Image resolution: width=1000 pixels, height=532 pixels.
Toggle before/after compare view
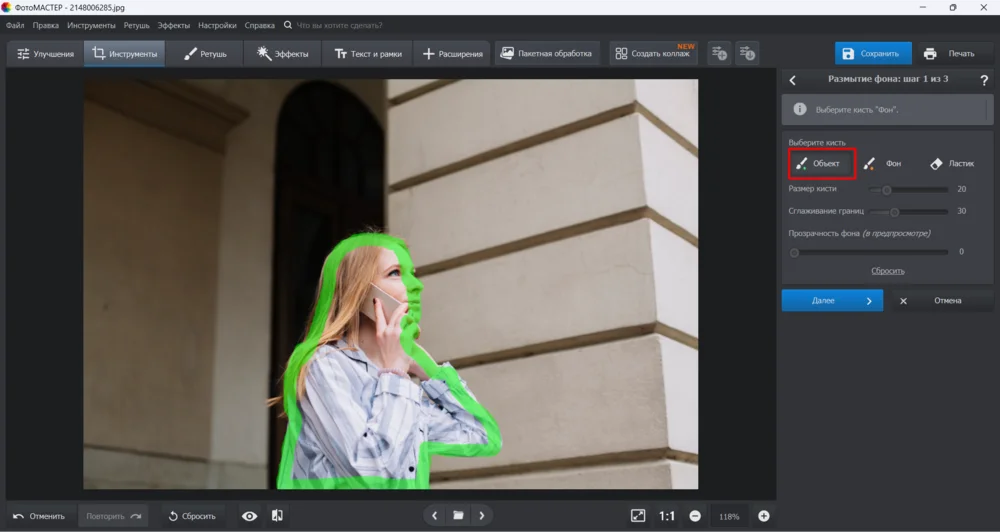tap(277, 516)
